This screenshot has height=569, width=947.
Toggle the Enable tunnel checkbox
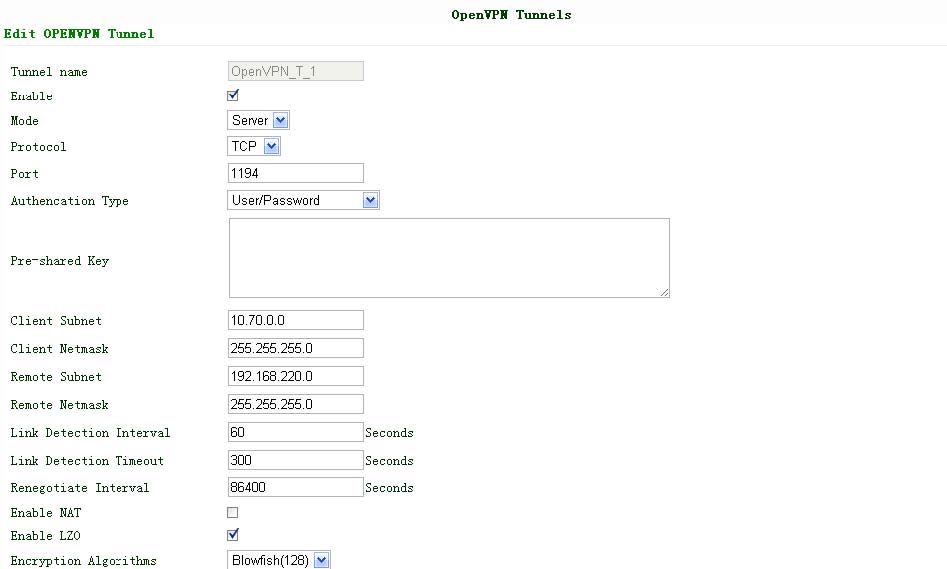pos(233,96)
